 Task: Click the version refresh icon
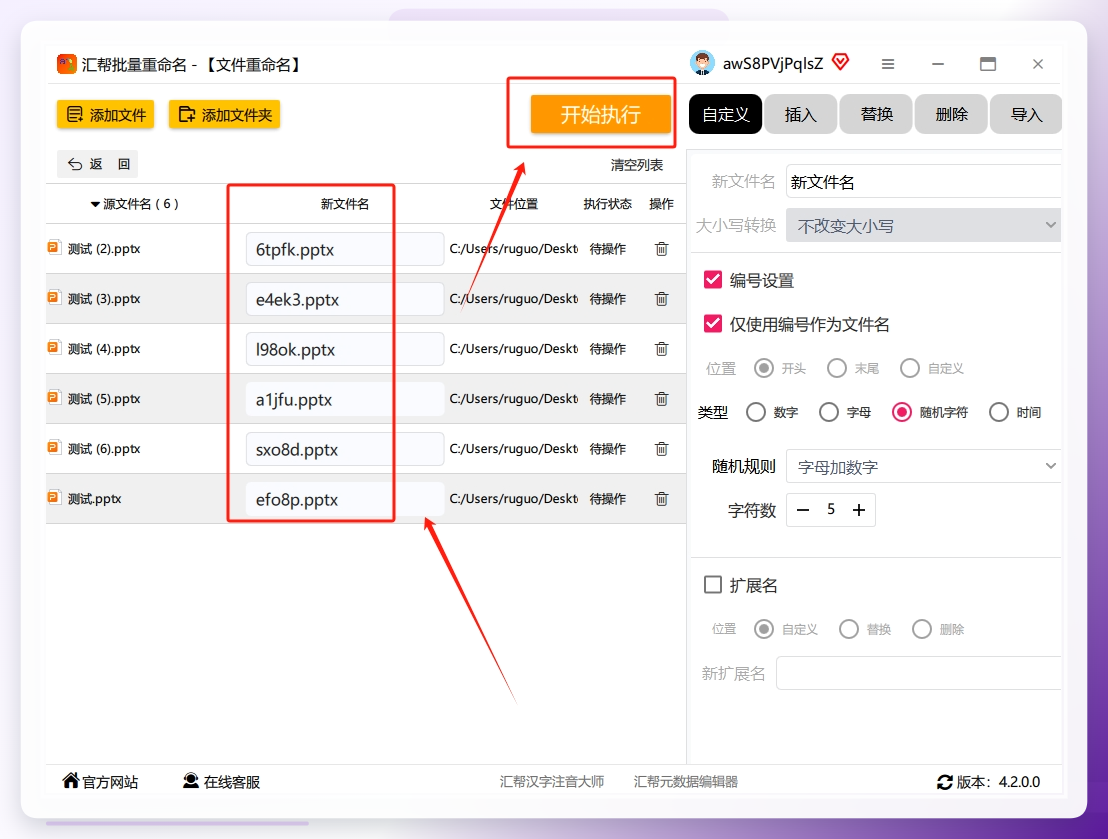coord(945,782)
